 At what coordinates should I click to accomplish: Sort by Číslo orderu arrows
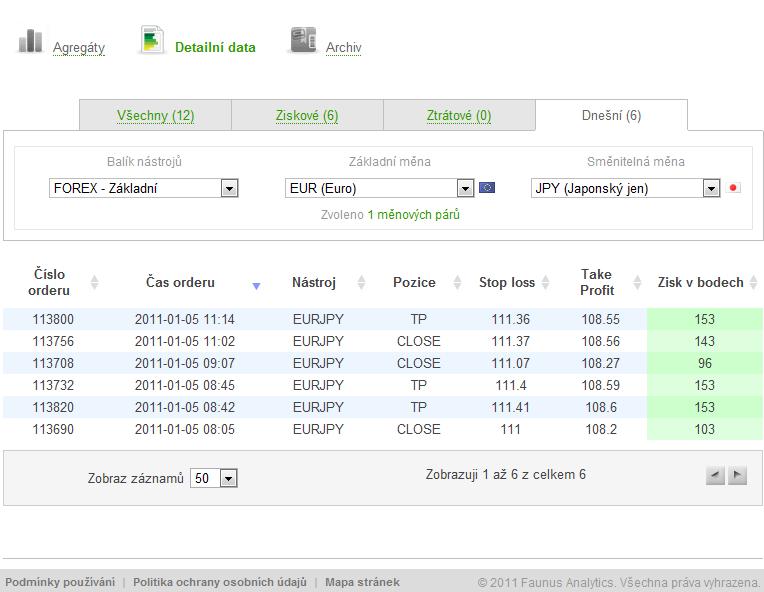pyautogui.click(x=95, y=282)
